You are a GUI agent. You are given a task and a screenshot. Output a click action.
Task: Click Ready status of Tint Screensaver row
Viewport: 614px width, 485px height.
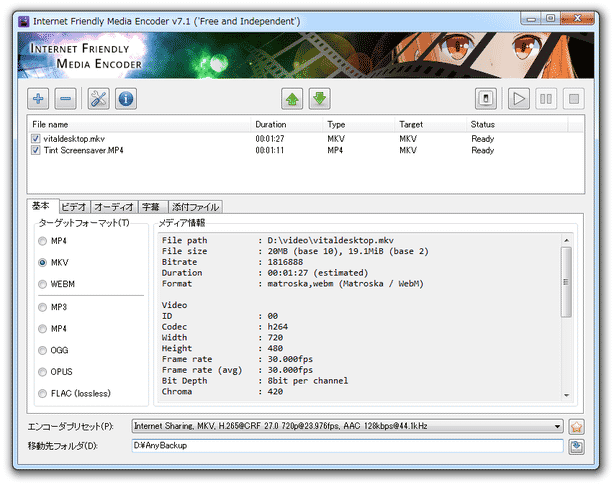(482, 150)
